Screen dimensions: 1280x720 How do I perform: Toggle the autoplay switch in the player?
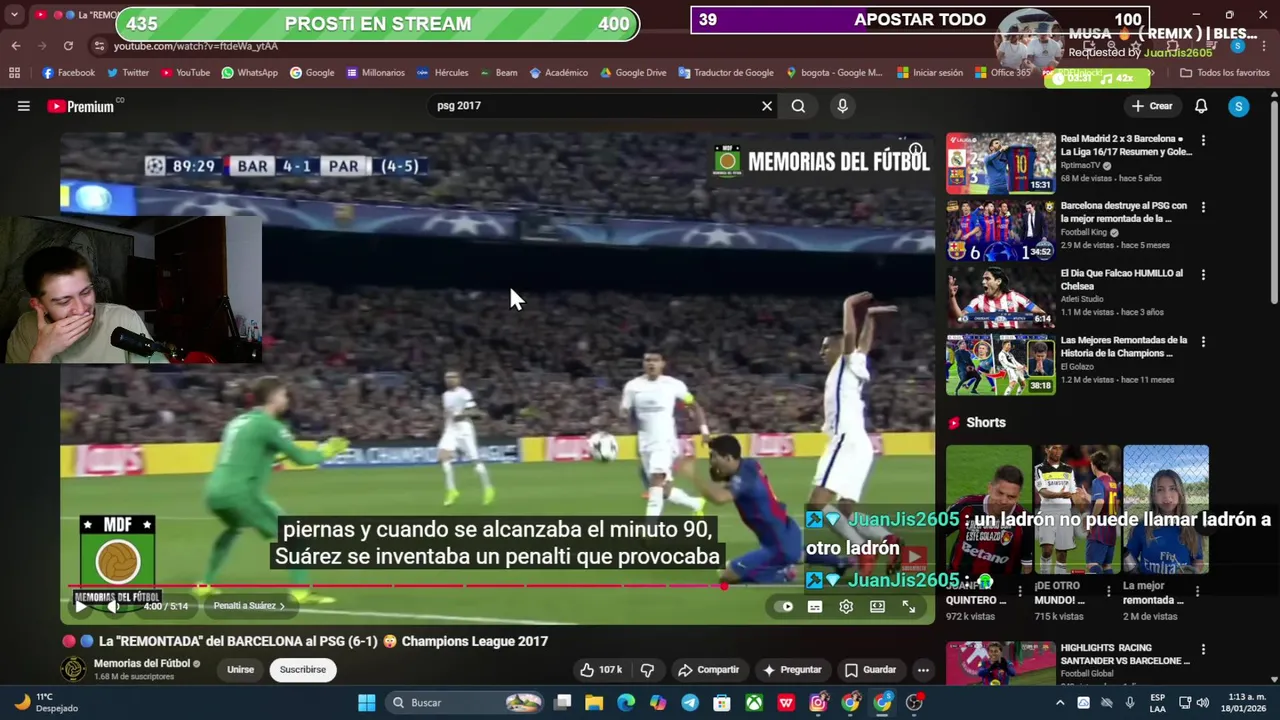[785, 606]
